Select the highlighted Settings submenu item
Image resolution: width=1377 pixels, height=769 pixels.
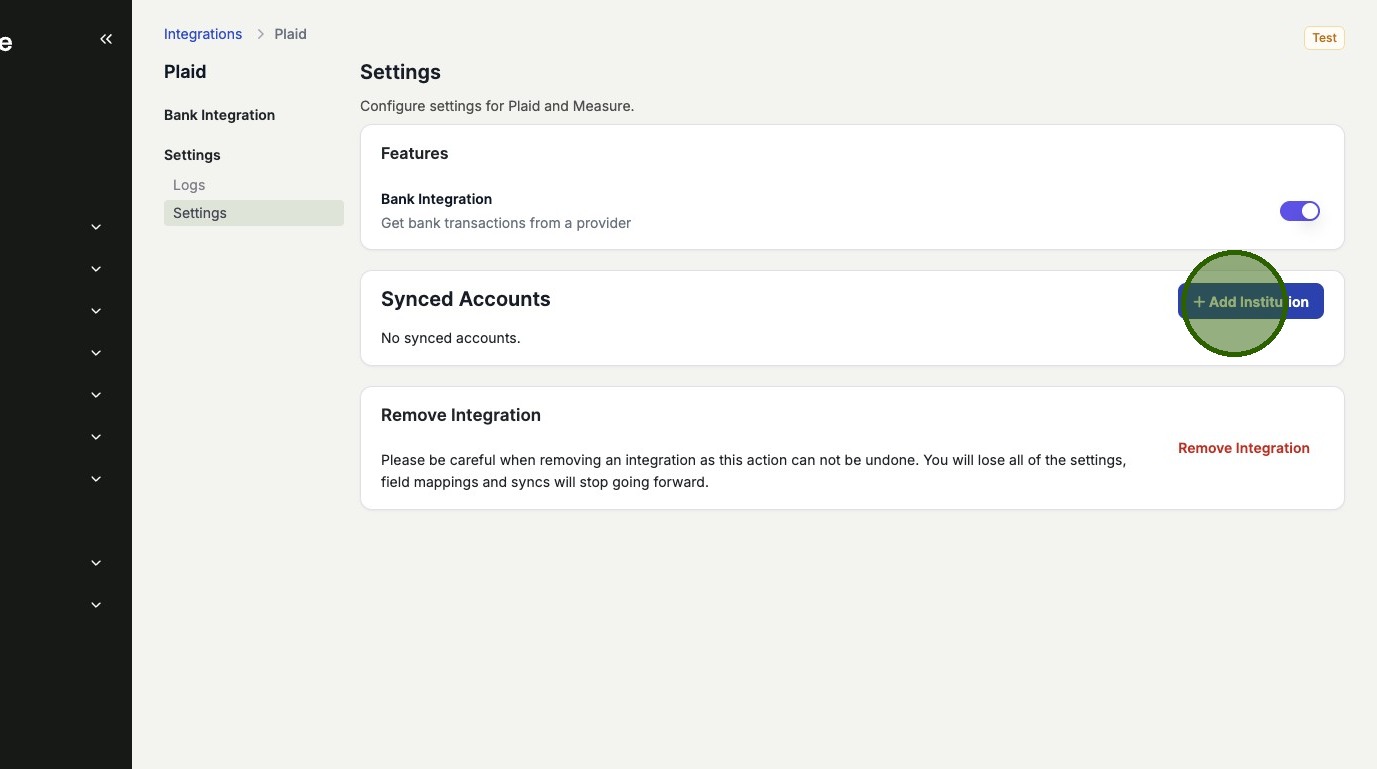point(200,213)
